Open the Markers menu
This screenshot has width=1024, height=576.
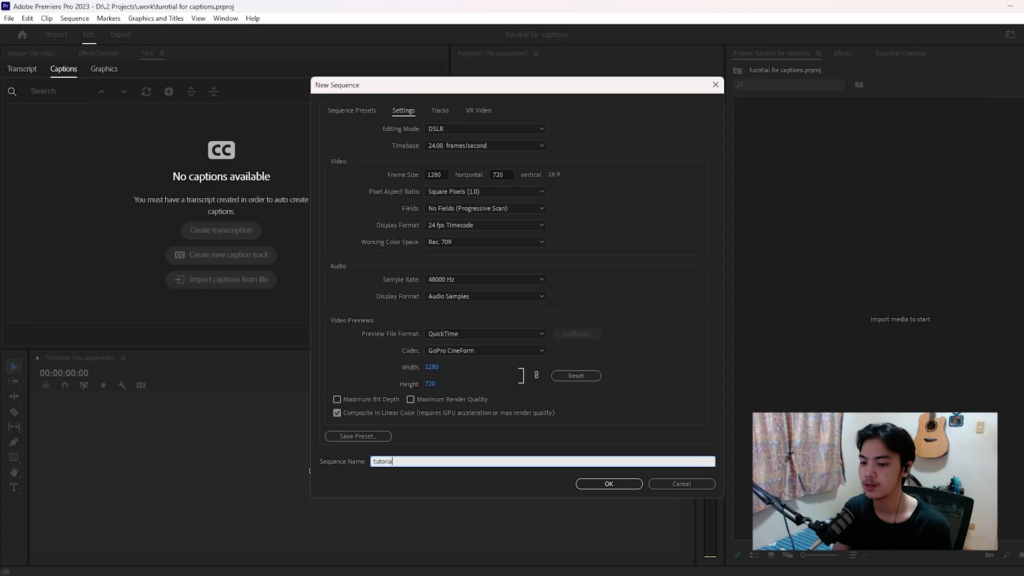(x=108, y=18)
